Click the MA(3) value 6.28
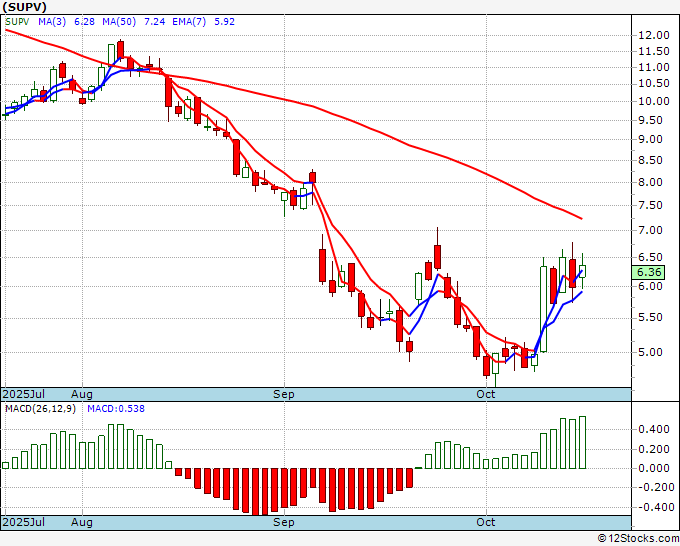Viewport: 680px width, 546px height. [x=84, y=22]
